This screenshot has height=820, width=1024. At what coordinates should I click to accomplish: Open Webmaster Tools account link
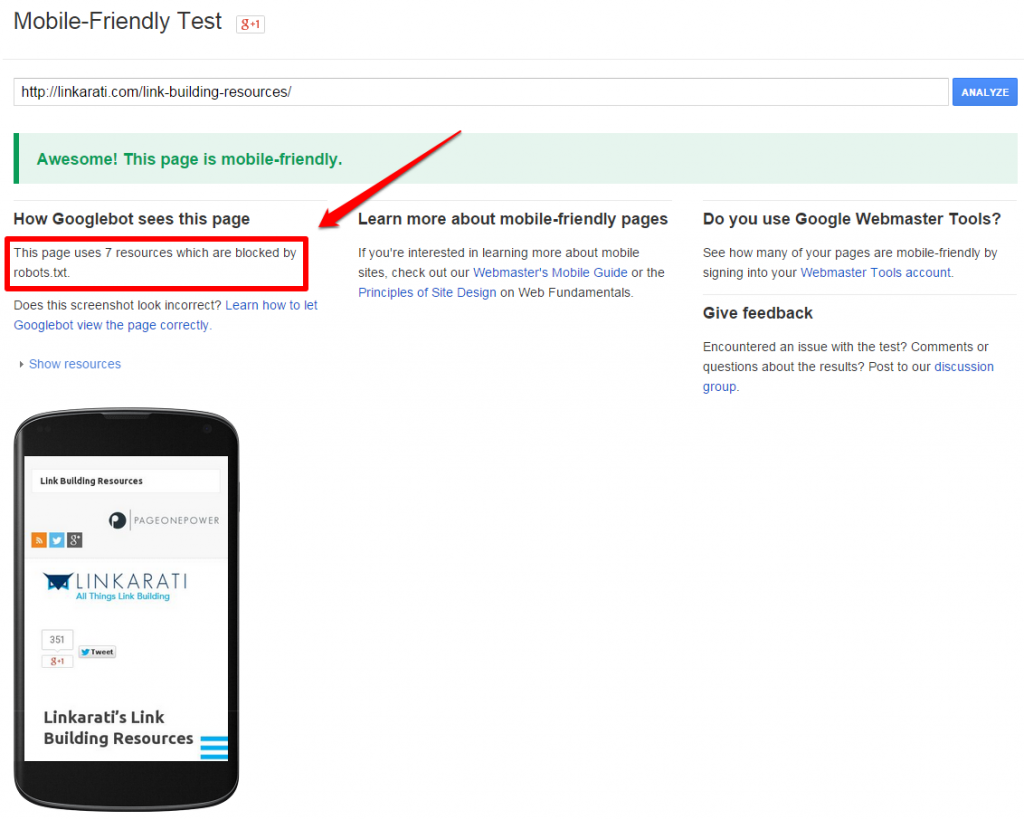pyautogui.click(x=876, y=272)
